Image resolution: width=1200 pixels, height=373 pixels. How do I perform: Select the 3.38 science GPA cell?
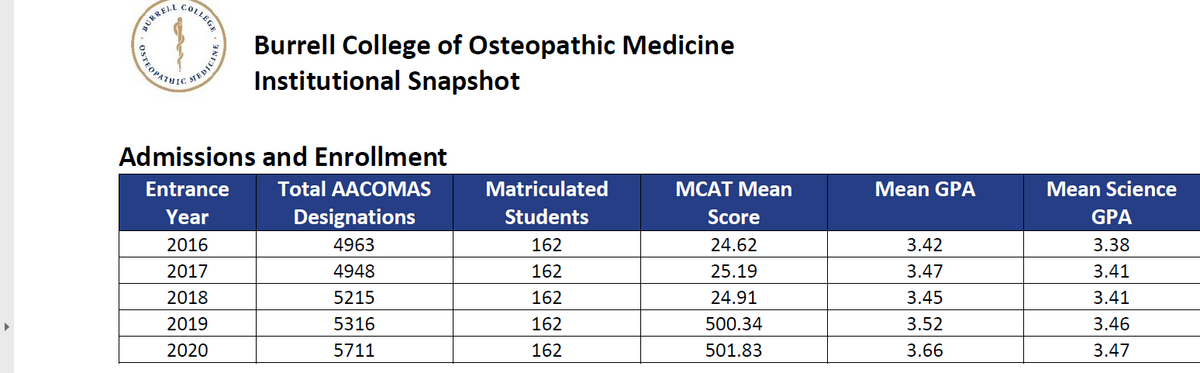[1111, 245]
